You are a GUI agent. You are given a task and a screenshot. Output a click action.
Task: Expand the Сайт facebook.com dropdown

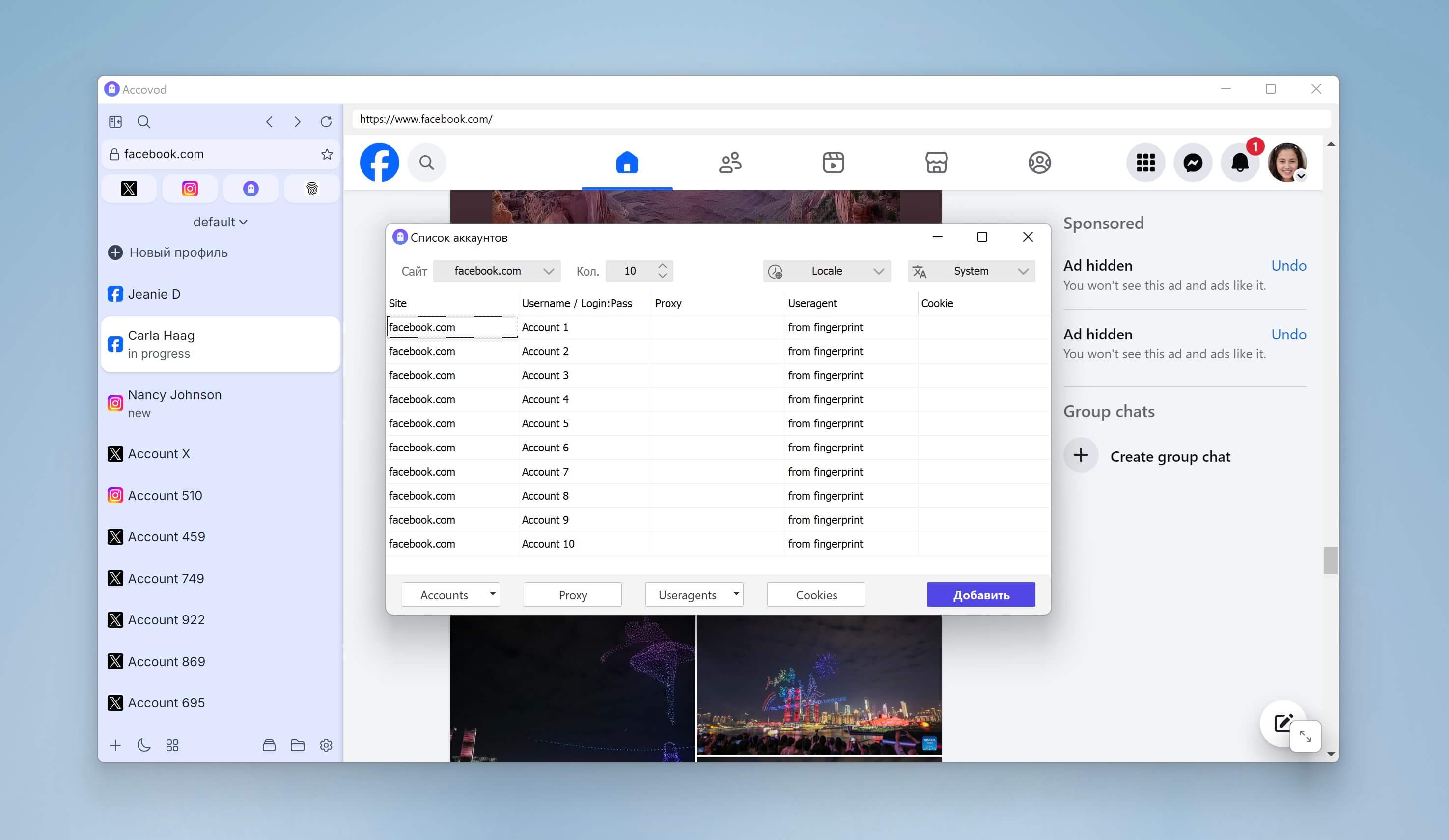tap(497, 271)
